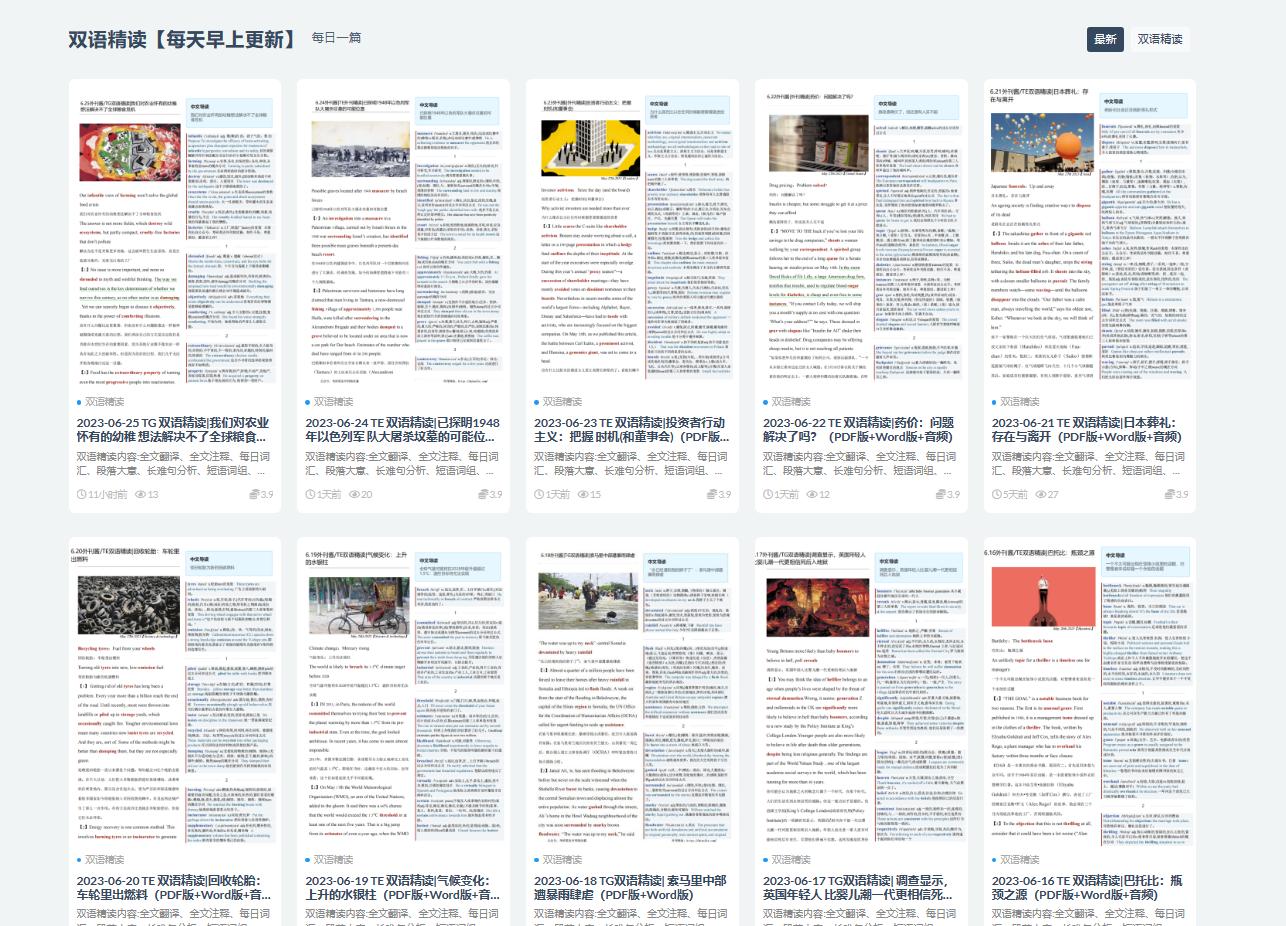Click the clock icon showing 5天前 on 06-21 card
The height and width of the screenshot is (926, 1286).
coord(998,492)
